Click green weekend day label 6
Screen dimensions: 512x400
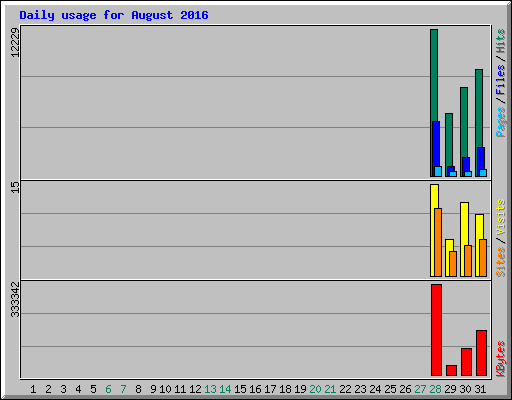click(108, 389)
